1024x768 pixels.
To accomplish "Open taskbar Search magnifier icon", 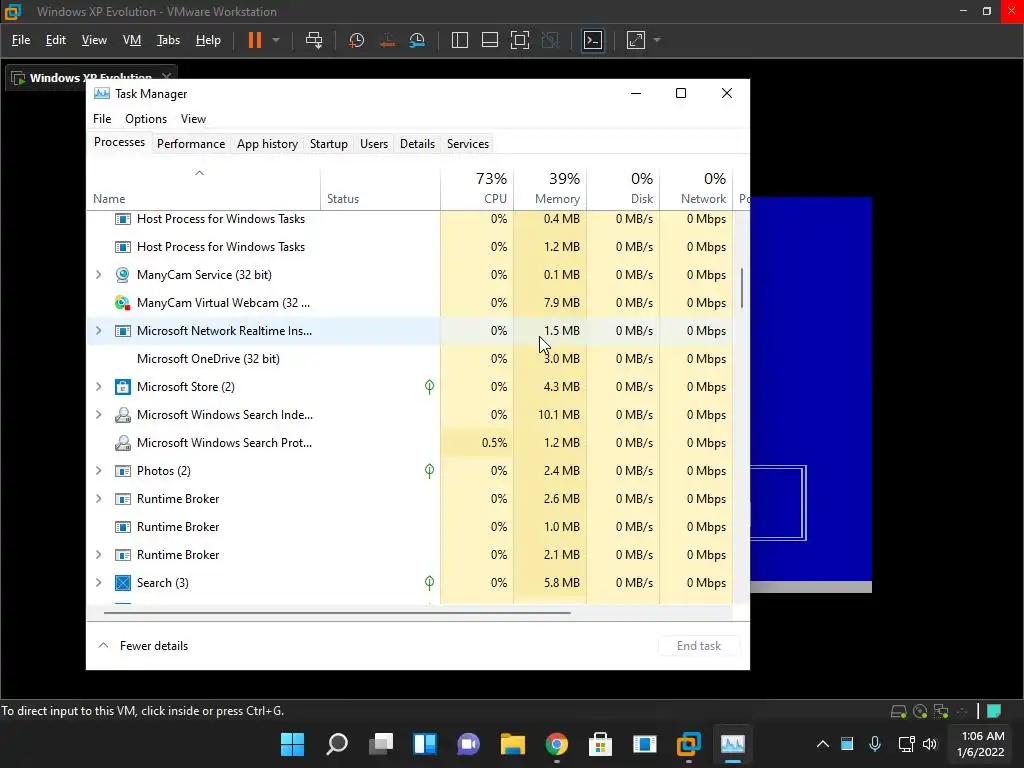I will tap(337, 744).
